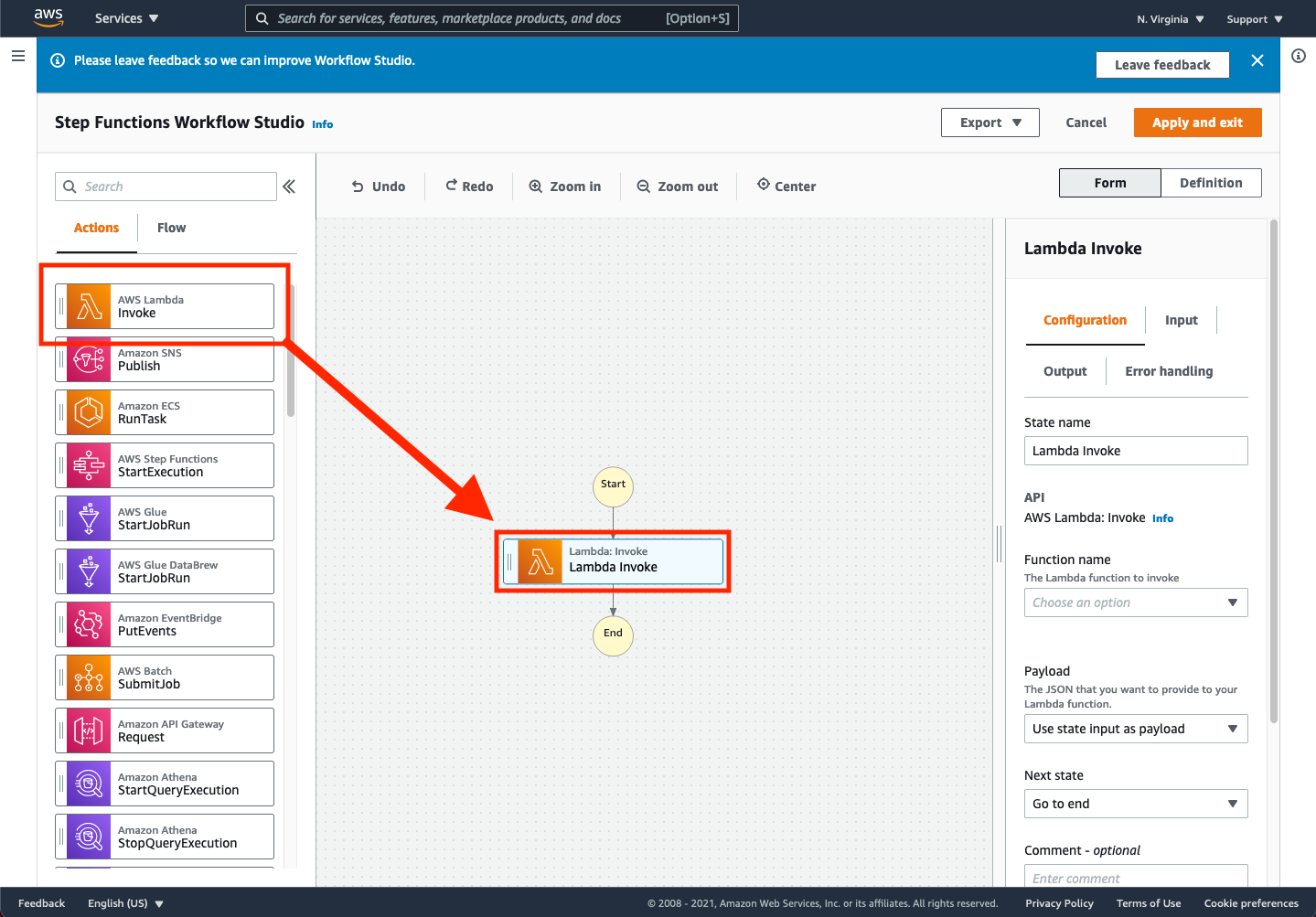Open the hamburger navigation menu

click(17, 56)
